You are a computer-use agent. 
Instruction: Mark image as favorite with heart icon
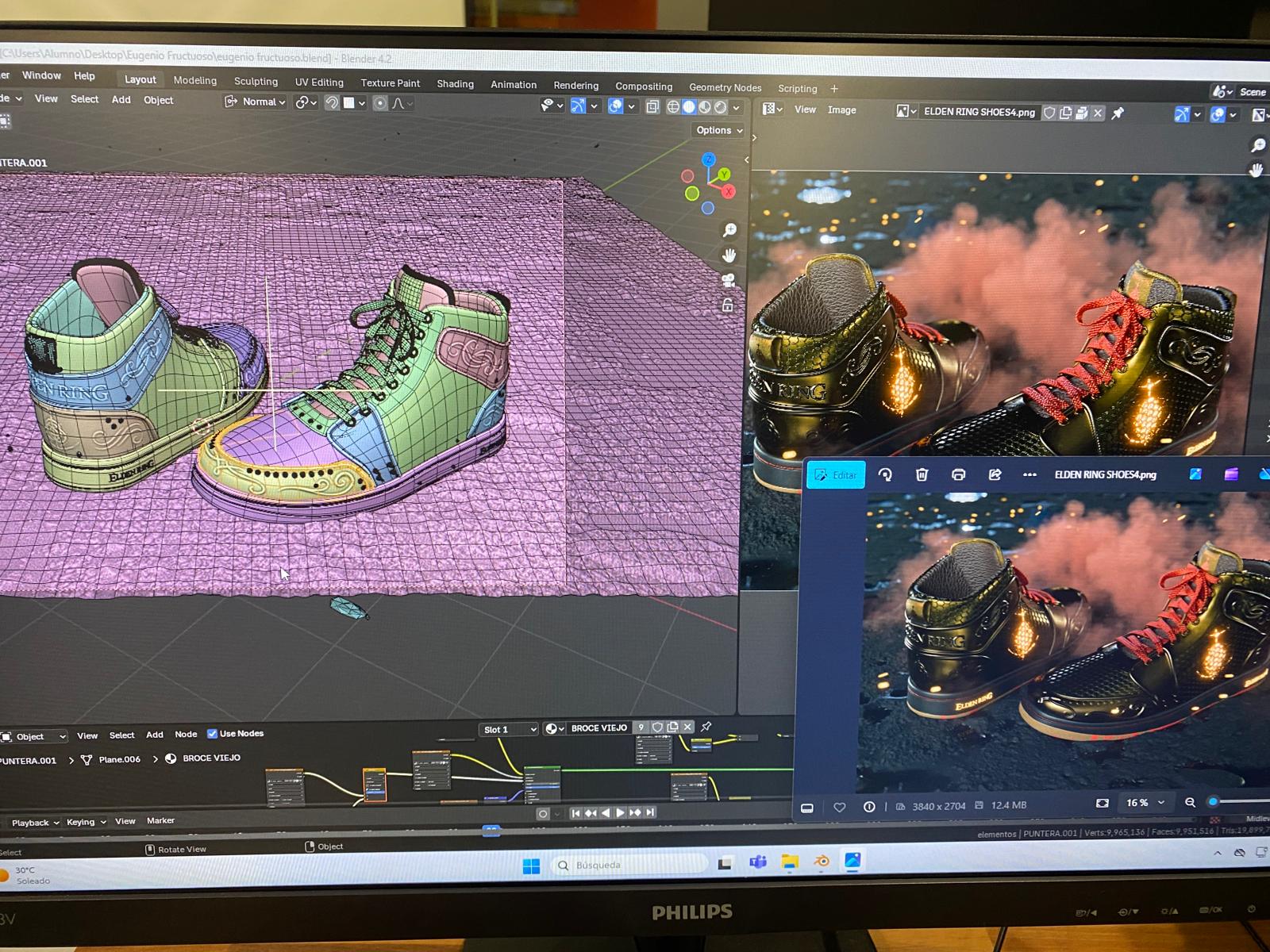(839, 807)
